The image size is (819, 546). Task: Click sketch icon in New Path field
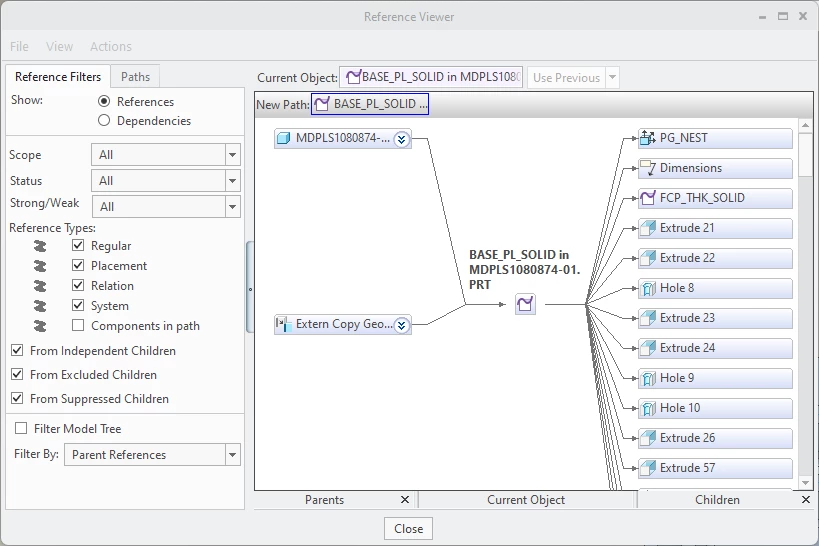click(322, 104)
